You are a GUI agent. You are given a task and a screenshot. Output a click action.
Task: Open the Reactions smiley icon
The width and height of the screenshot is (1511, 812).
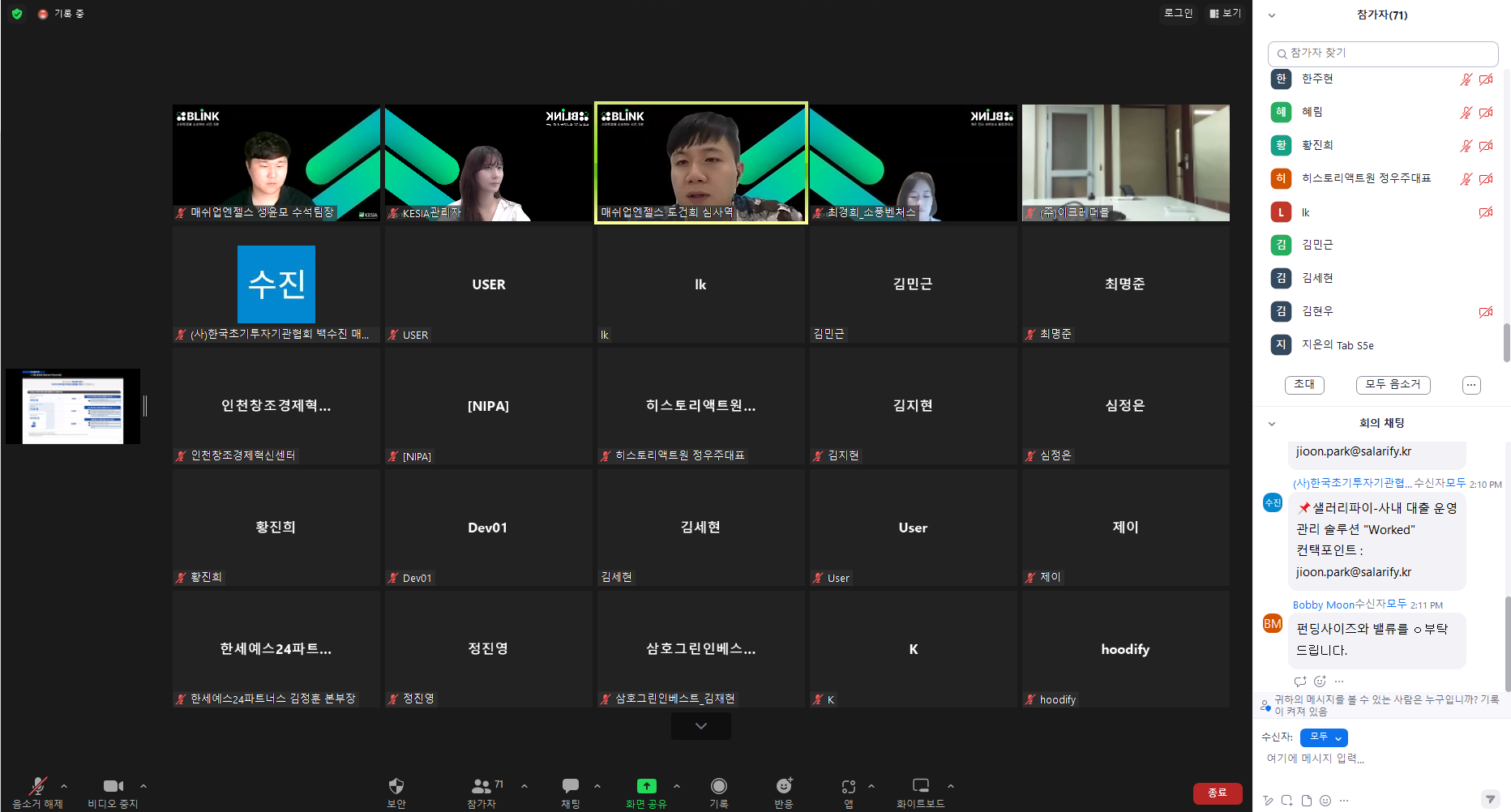pyautogui.click(x=783, y=787)
